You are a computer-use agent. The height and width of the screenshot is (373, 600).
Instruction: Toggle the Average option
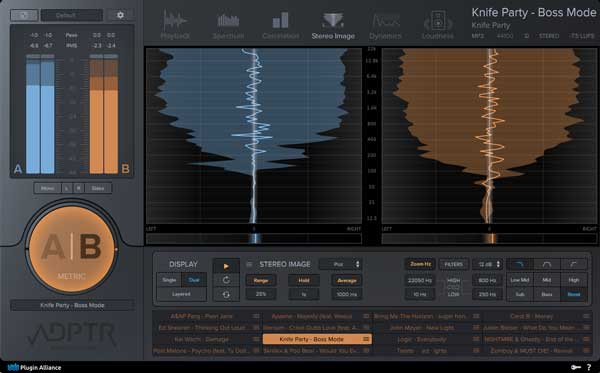point(347,280)
